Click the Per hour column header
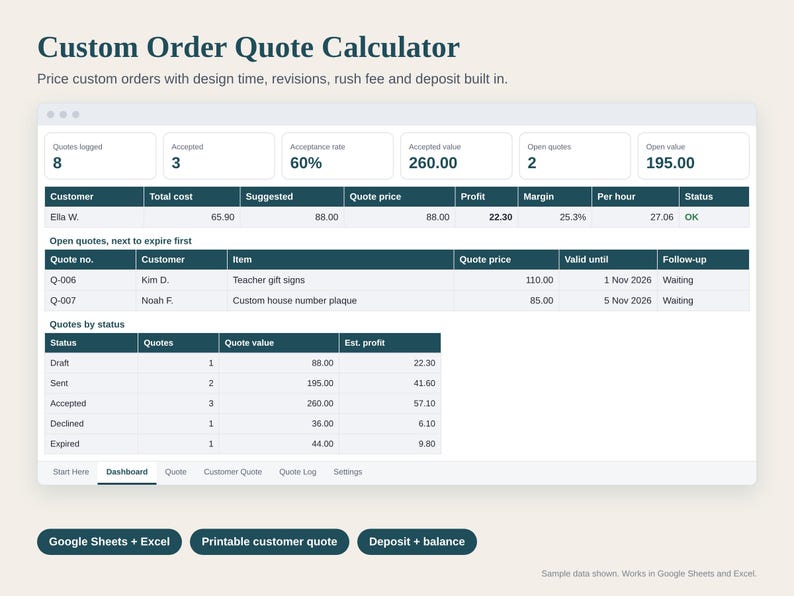The height and width of the screenshot is (596, 794). (636, 196)
